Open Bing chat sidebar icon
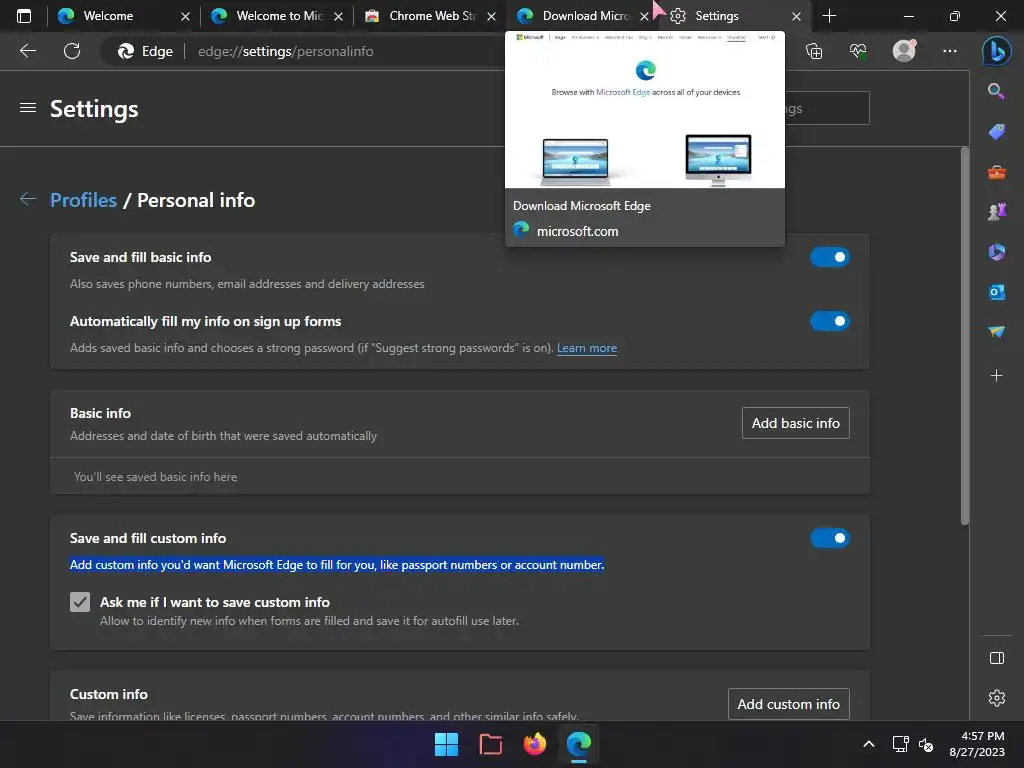This screenshot has width=1024, height=768. coord(997,51)
